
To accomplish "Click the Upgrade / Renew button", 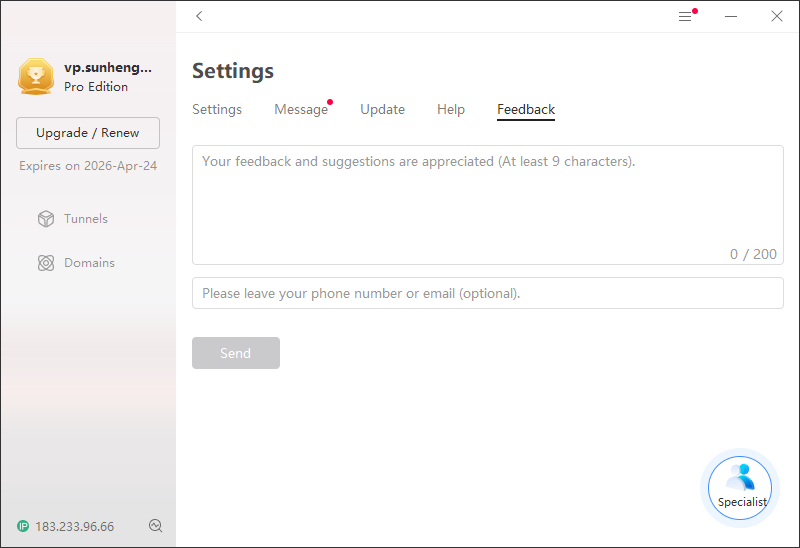I will (x=88, y=133).
